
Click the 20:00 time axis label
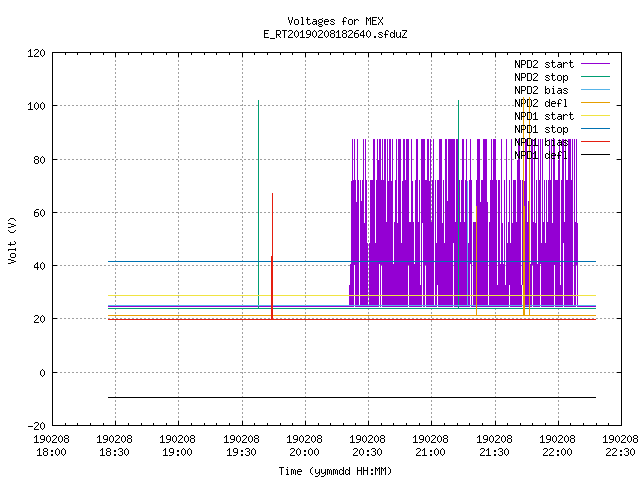[304, 452]
